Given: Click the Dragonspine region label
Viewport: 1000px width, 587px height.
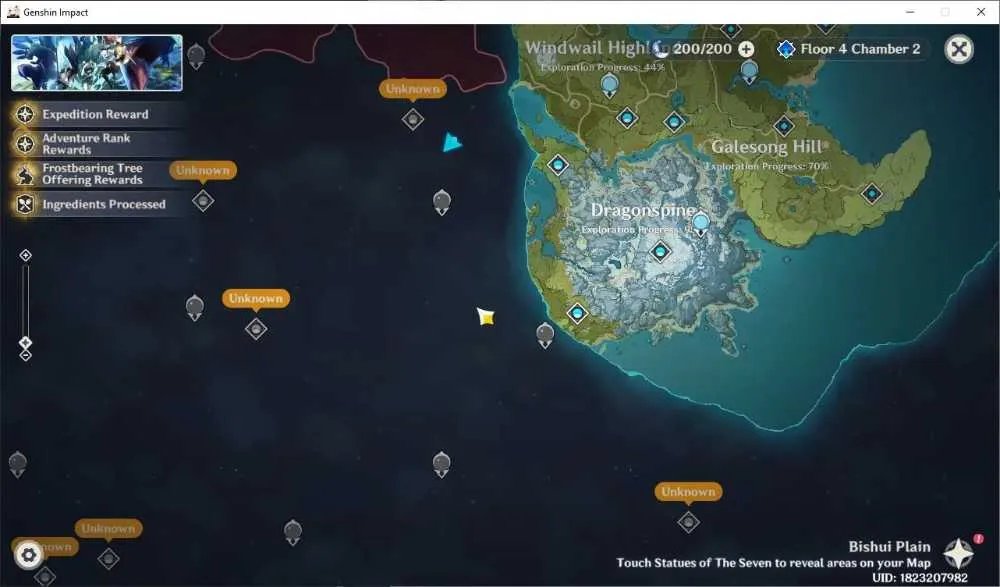Looking at the screenshot, I should 643,210.
